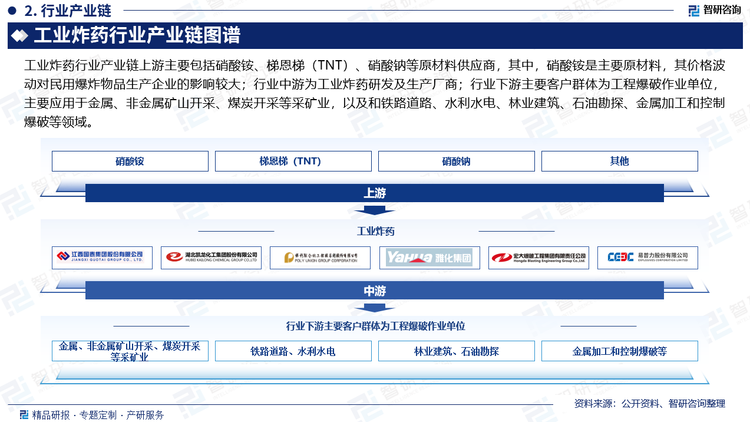Click the 宏大爆破工程集团 company logo
This screenshot has height=422, width=750.
pos(538,257)
